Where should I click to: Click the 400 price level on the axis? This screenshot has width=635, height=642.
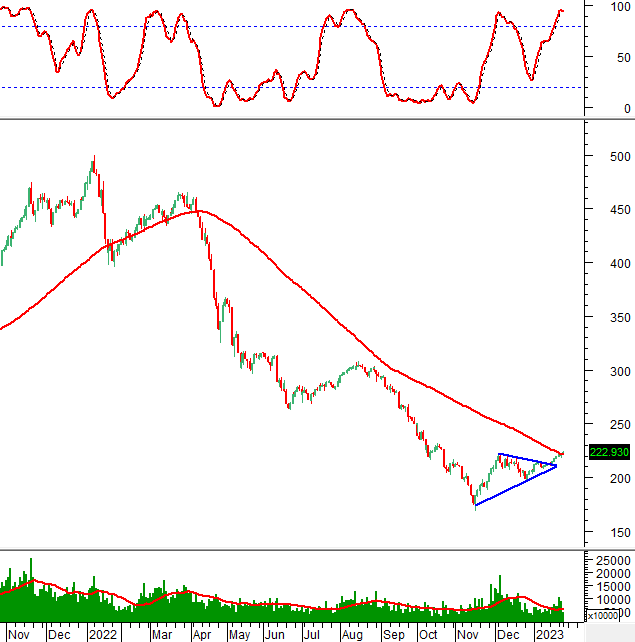coord(620,264)
